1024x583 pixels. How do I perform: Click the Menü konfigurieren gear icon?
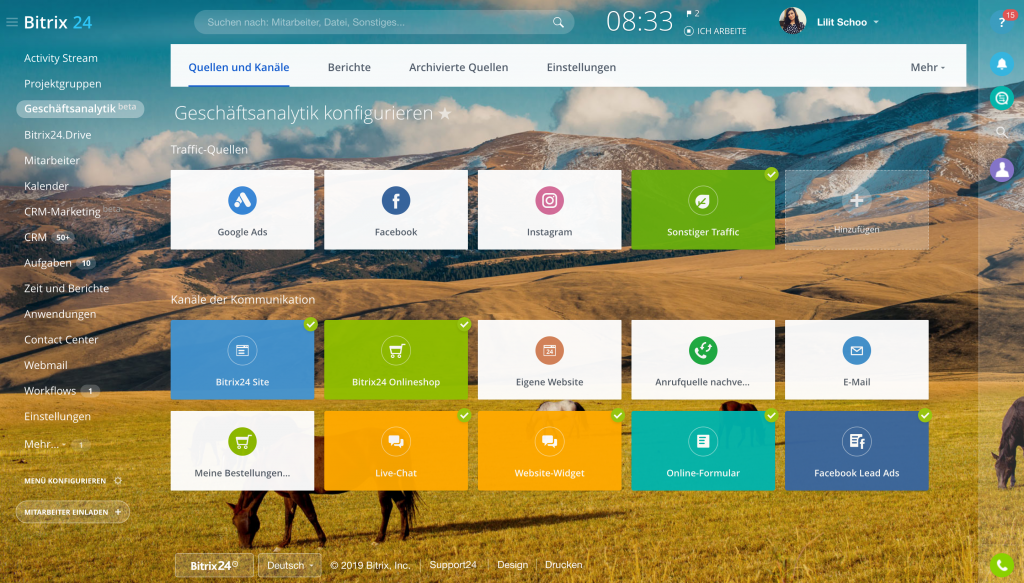pos(118,481)
